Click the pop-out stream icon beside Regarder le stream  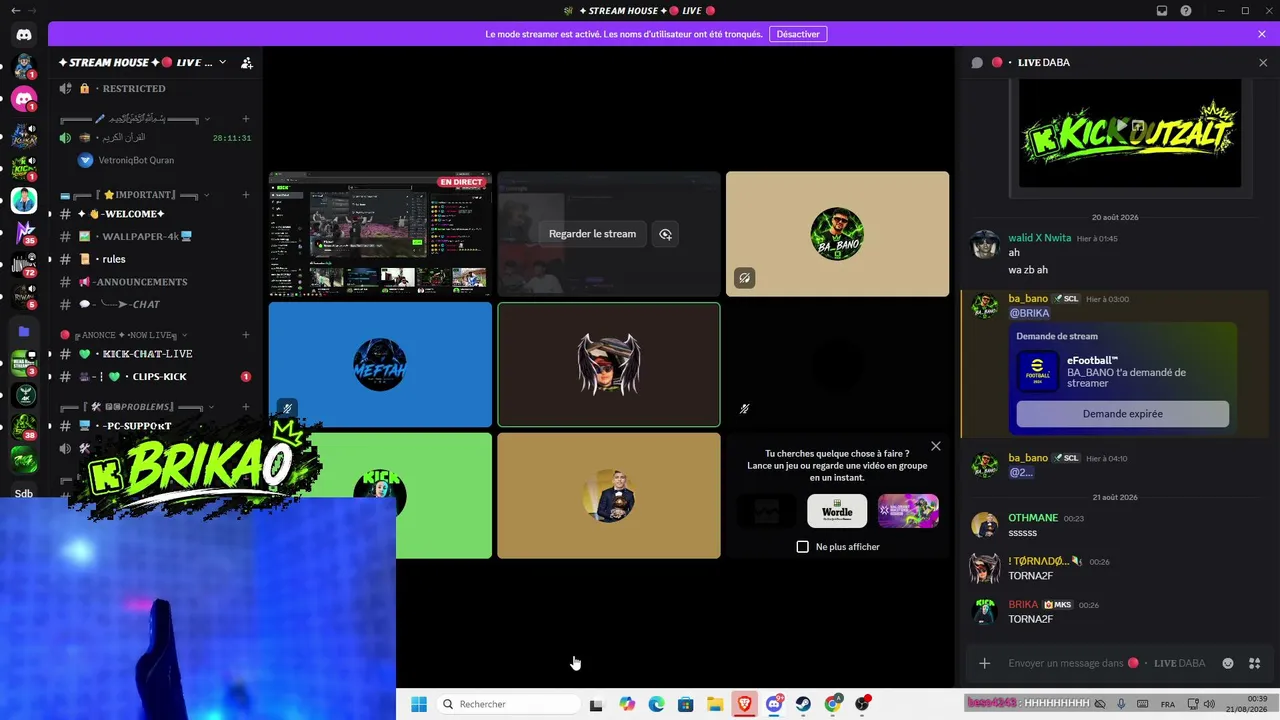coord(665,234)
